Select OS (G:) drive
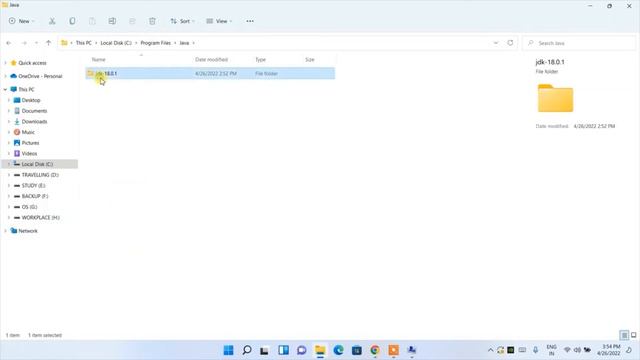Image resolution: width=640 pixels, height=360 pixels. [29, 207]
